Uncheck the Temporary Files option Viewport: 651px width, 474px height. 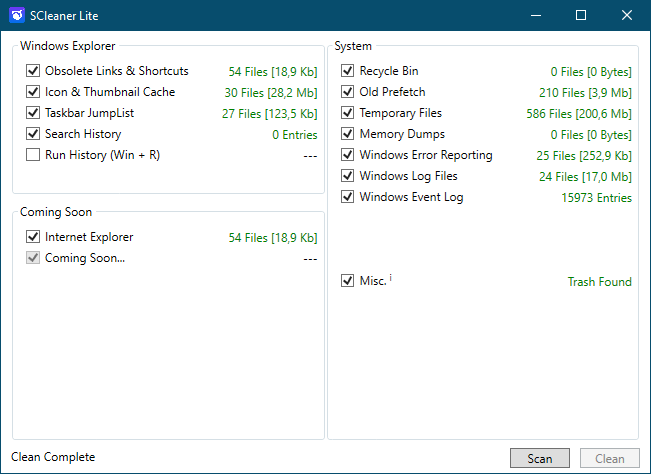click(347, 113)
